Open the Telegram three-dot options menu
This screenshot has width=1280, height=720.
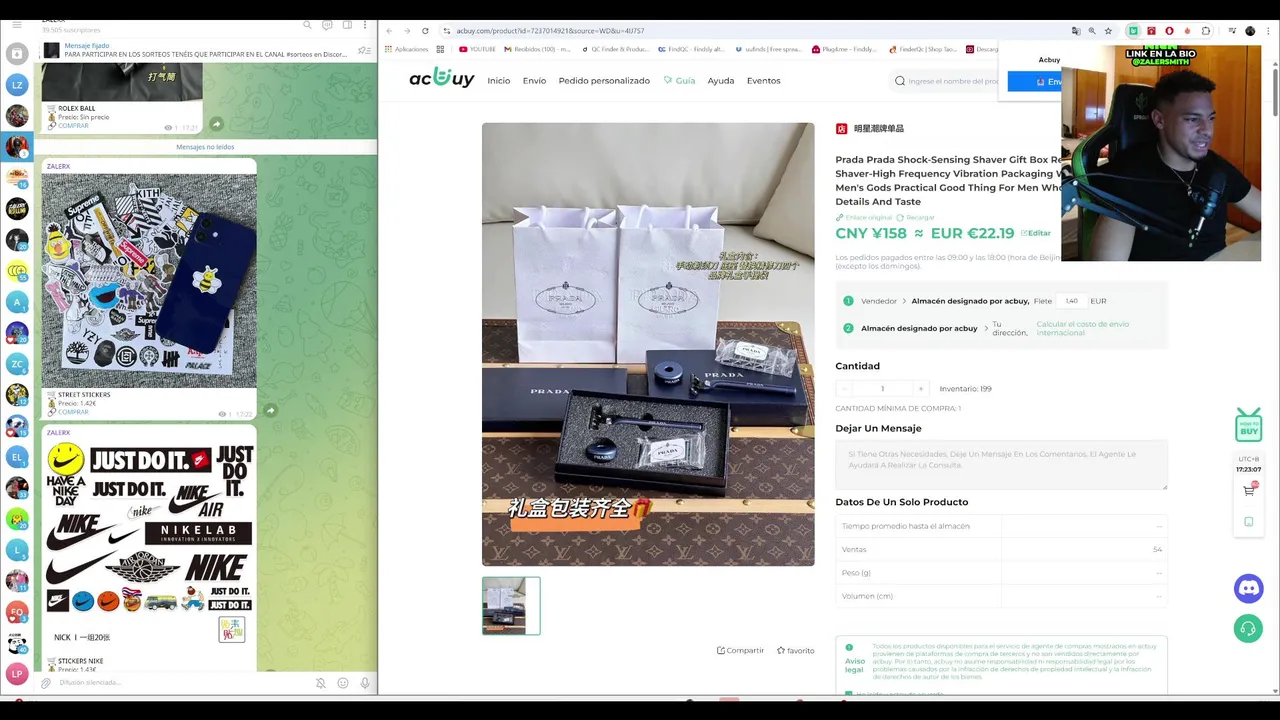[366, 25]
